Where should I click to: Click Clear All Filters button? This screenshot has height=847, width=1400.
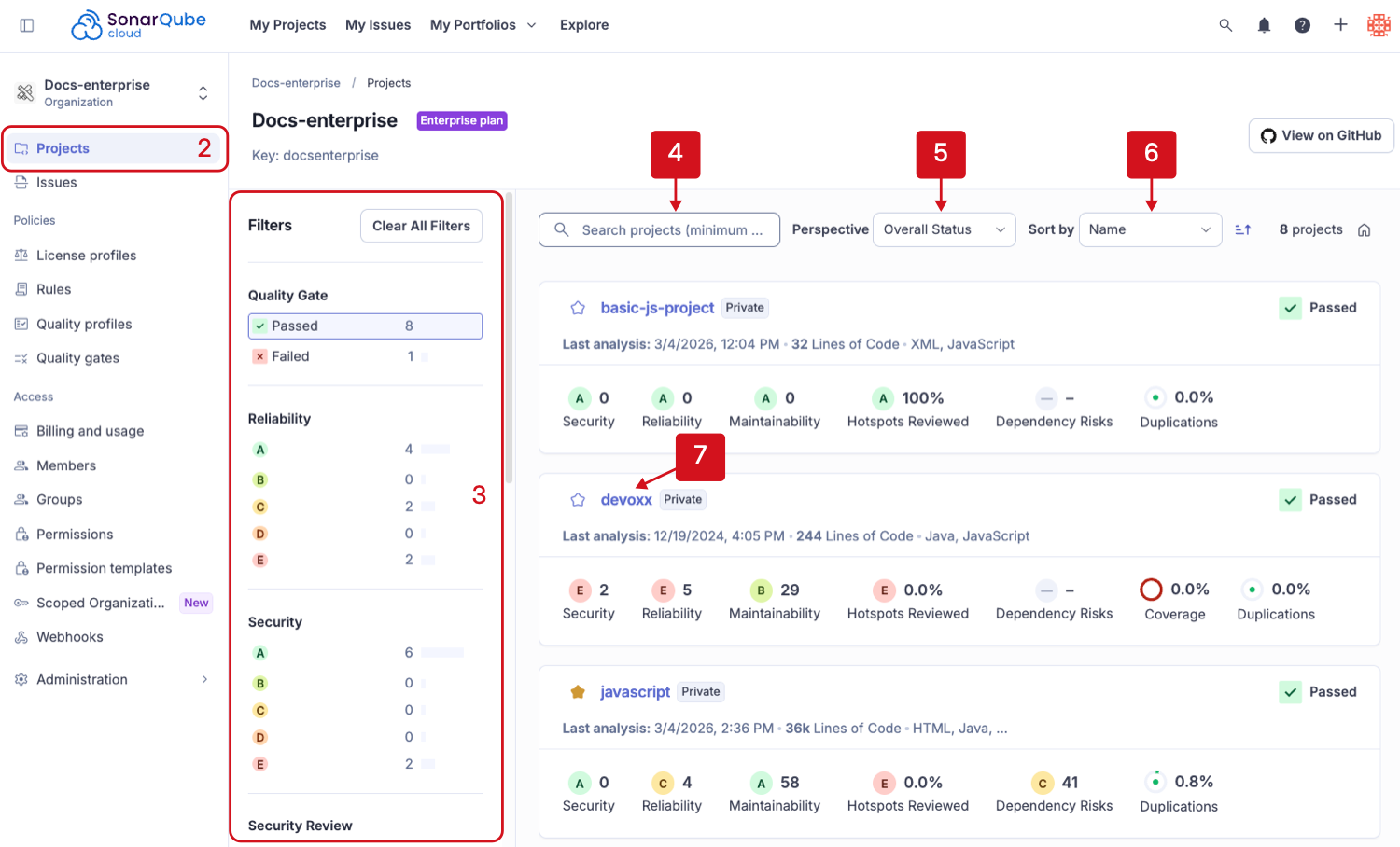click(421, 226)
